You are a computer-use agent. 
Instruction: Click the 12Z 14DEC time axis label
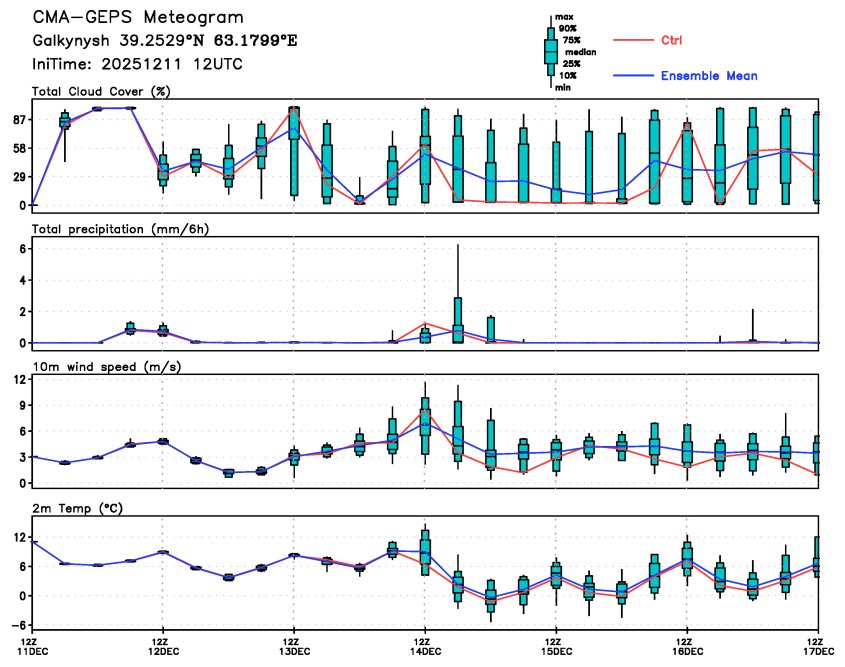click(427, 647)
